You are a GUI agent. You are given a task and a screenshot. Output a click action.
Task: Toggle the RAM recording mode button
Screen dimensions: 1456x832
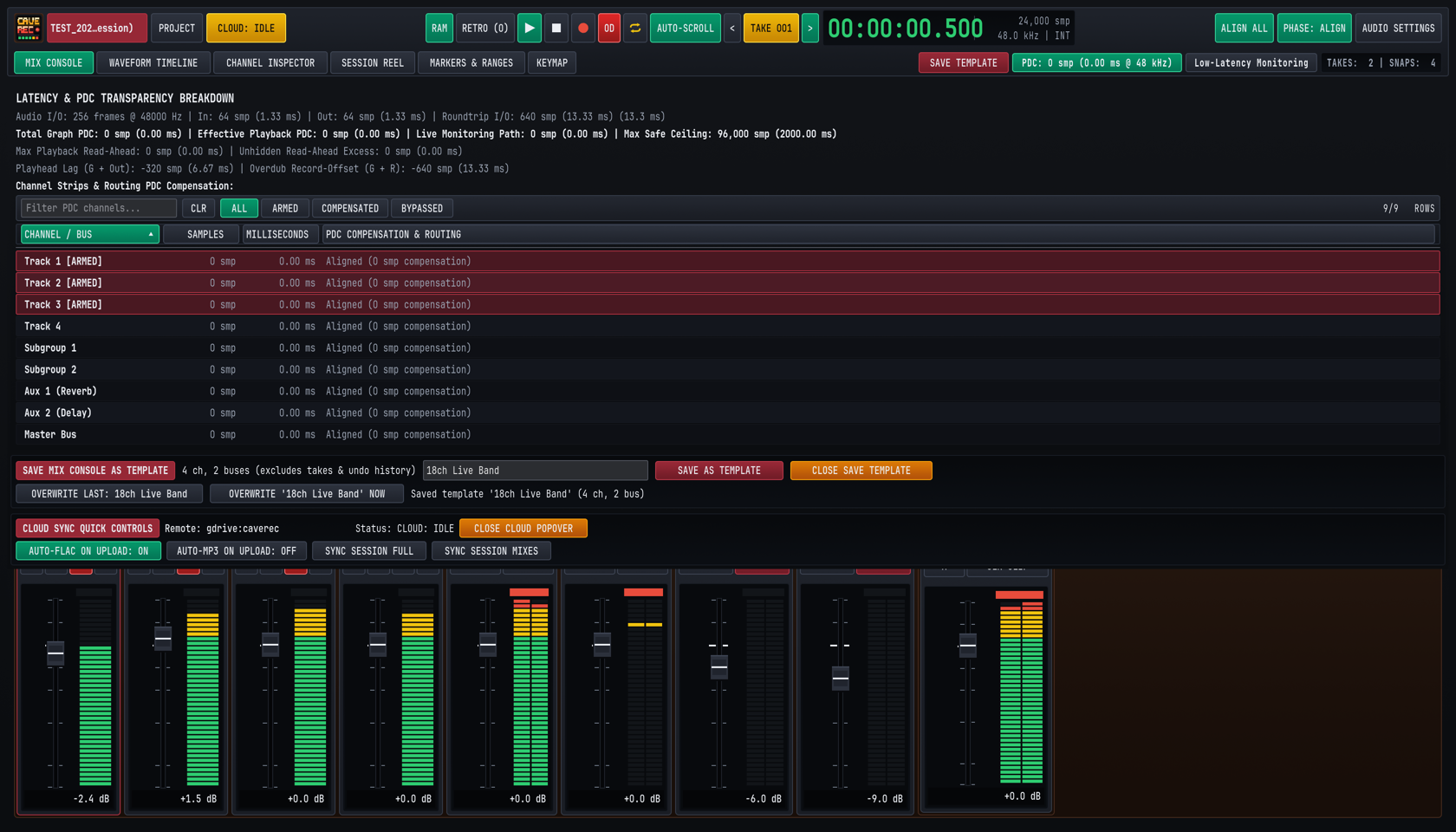click(x=439, y=28)
